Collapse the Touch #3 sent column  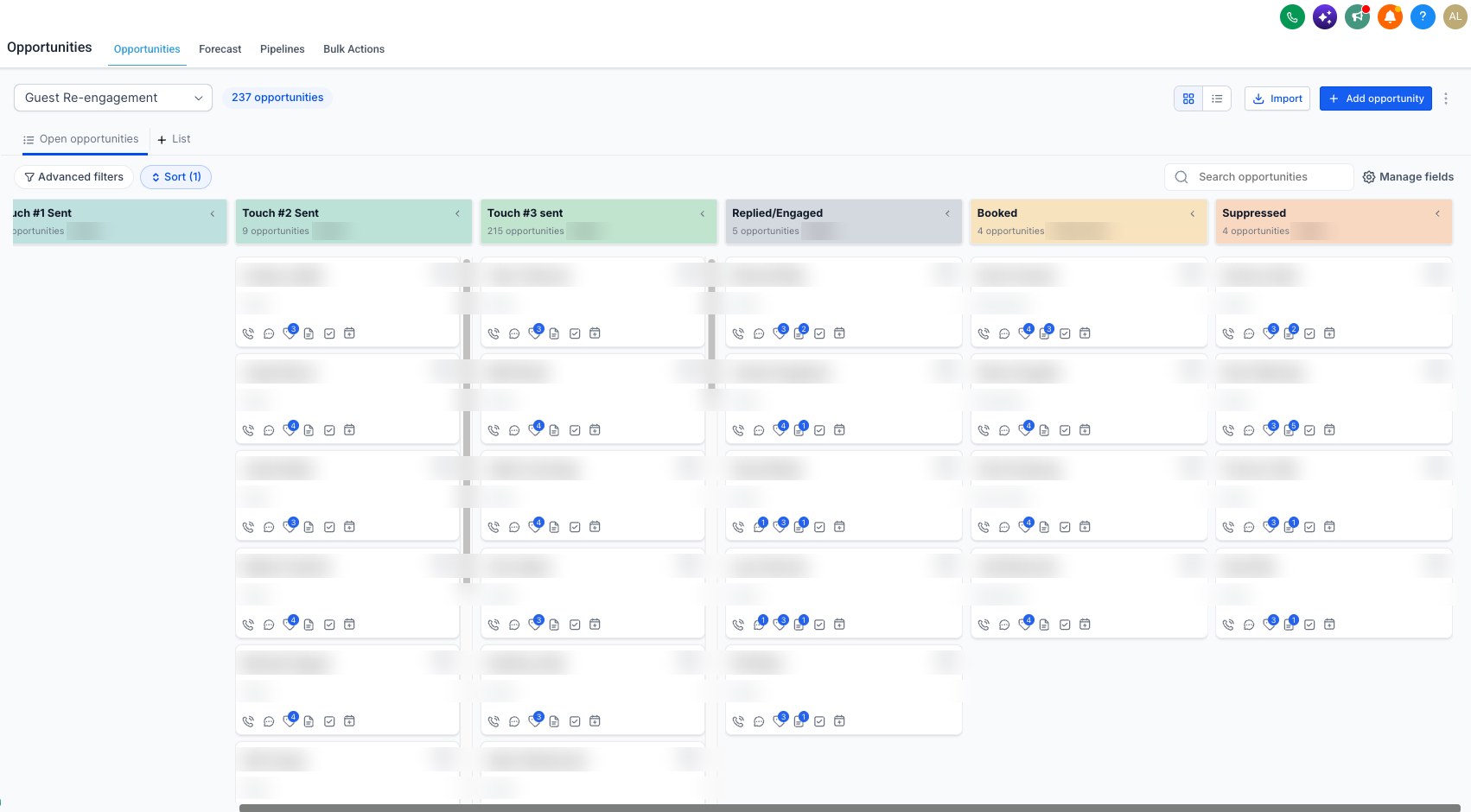[703, 213]
